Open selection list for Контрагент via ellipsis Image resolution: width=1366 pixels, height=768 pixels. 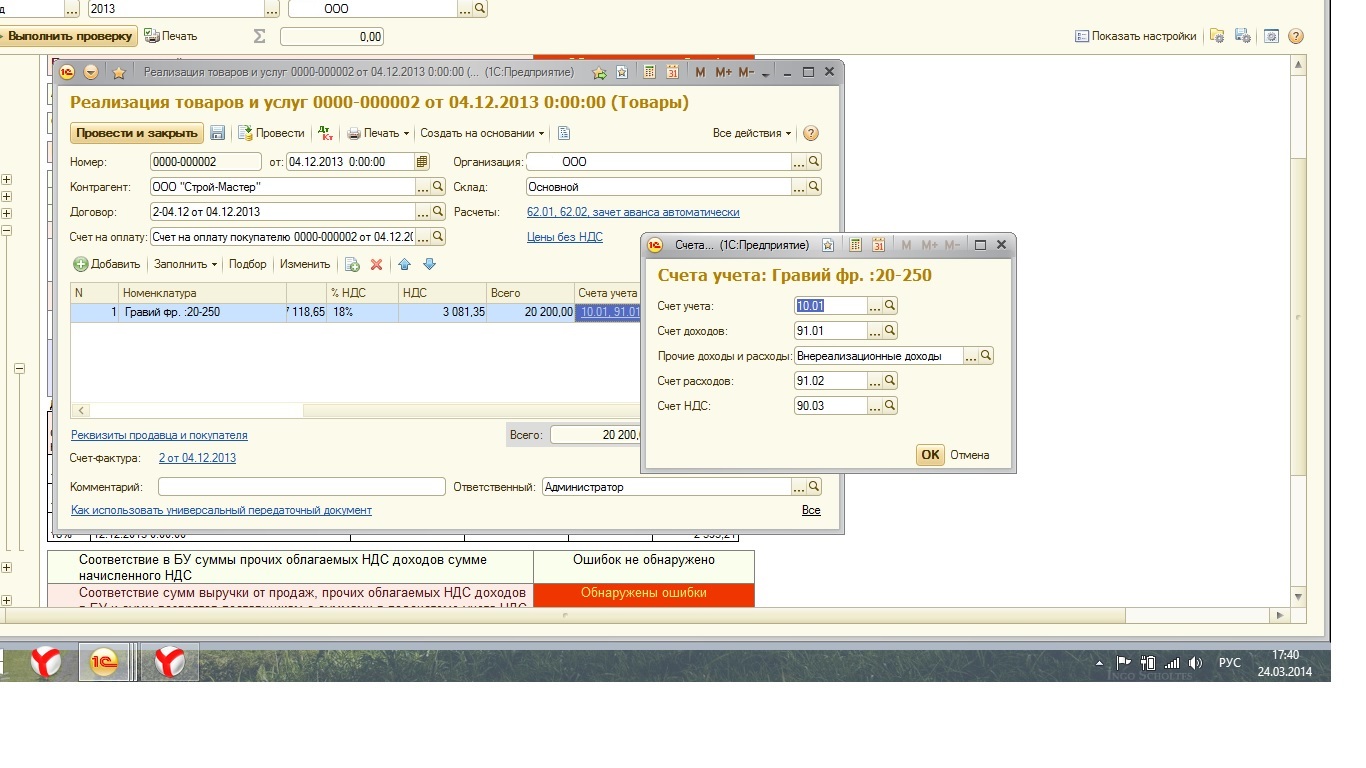(x=423, y=187)
